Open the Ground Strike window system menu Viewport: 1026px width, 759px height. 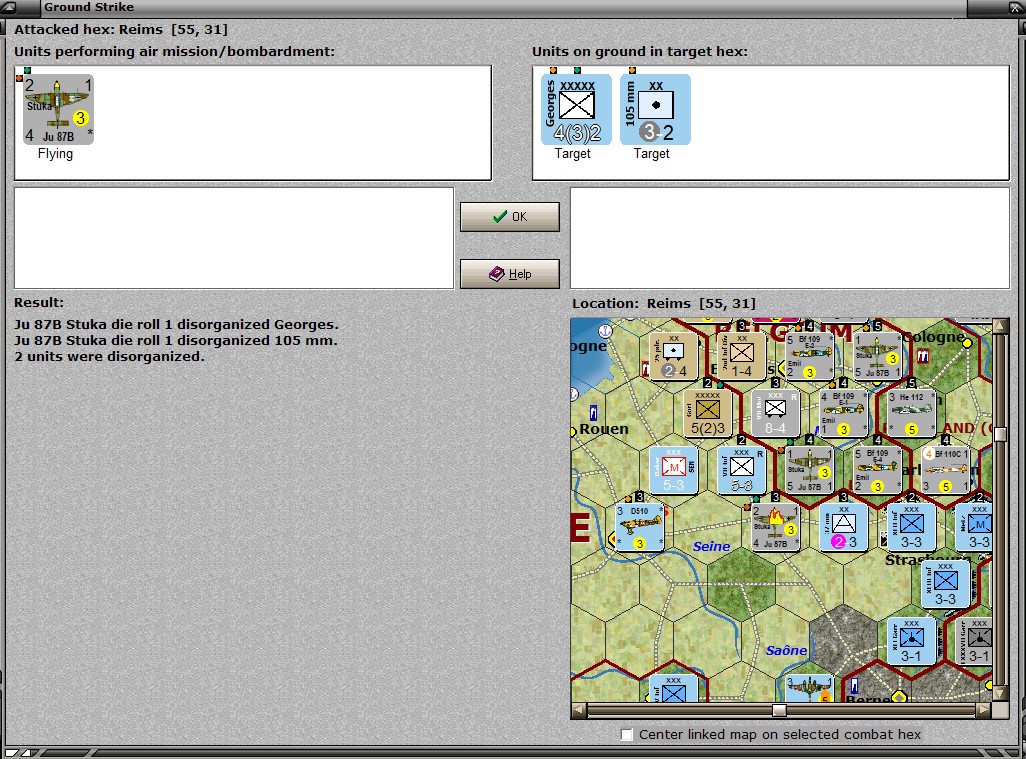(9, 7)
